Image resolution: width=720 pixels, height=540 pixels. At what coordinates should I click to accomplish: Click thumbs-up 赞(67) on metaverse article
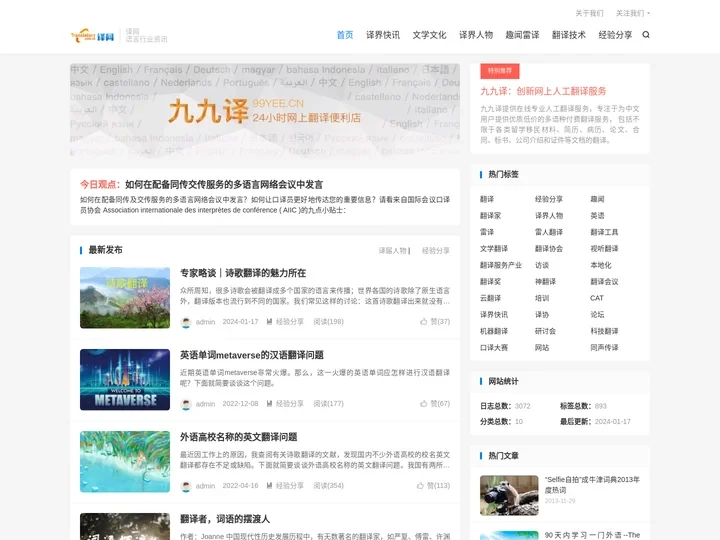[435, 404]
